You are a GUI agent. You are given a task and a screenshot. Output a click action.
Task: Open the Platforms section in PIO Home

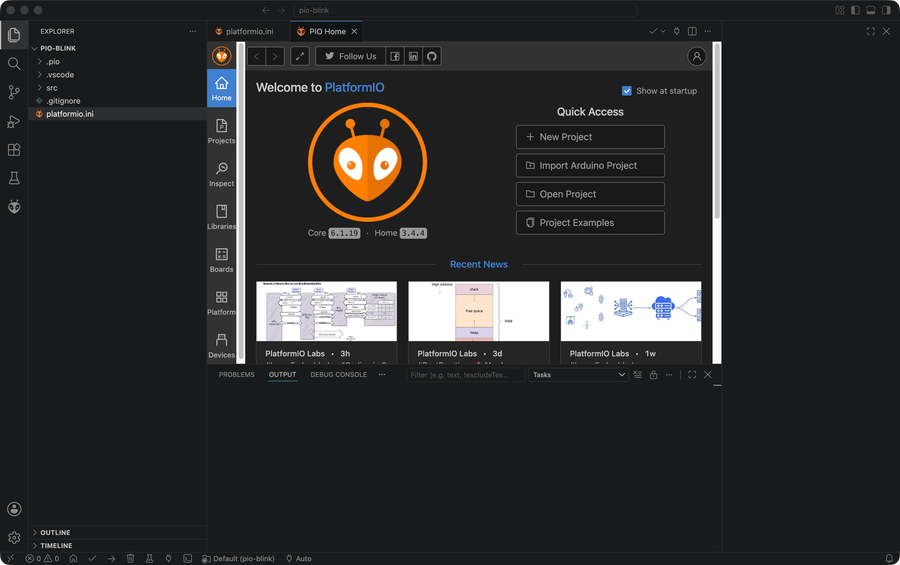click(x=221, y=303)
